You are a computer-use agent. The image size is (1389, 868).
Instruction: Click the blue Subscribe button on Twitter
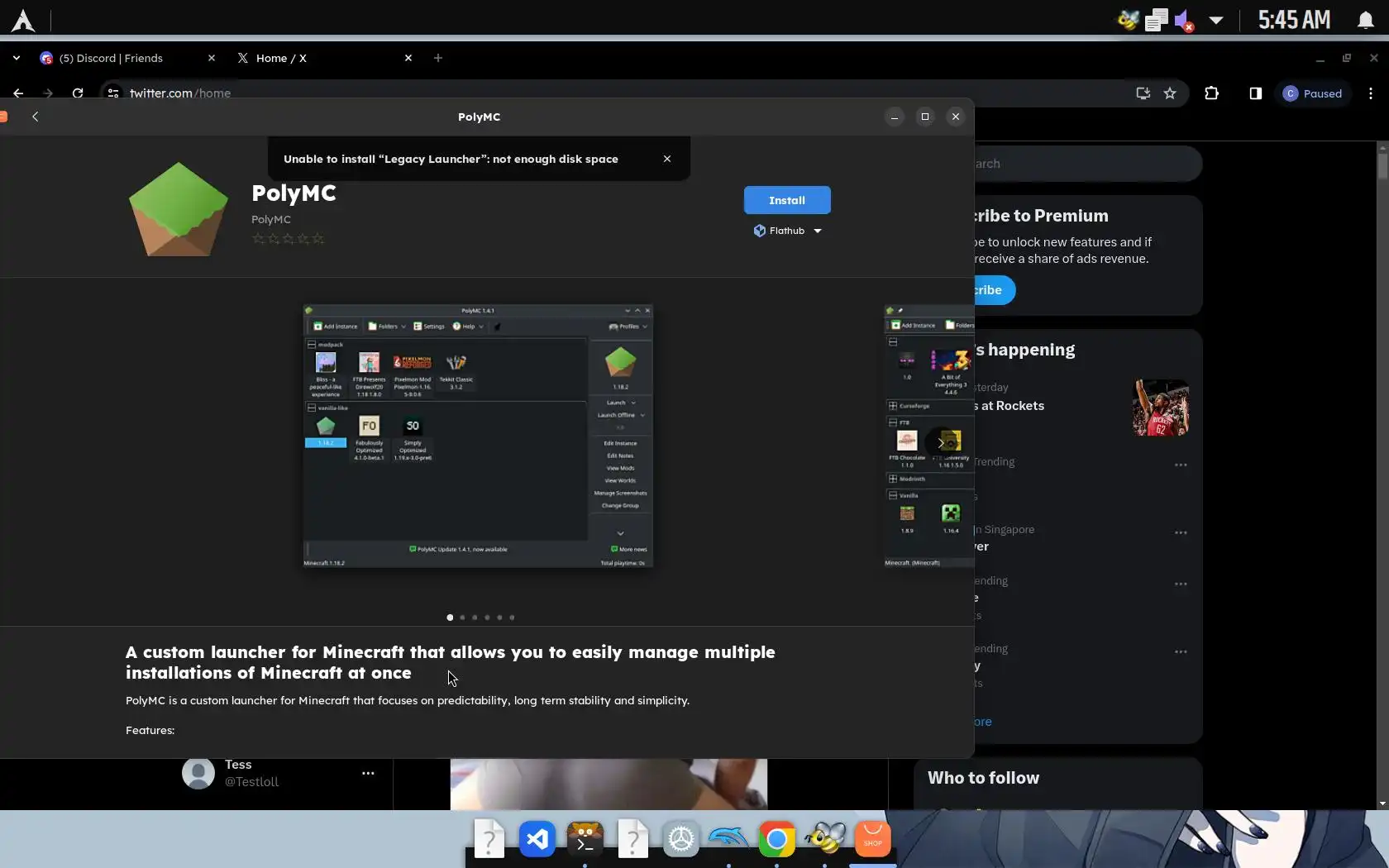pos(995,290)
